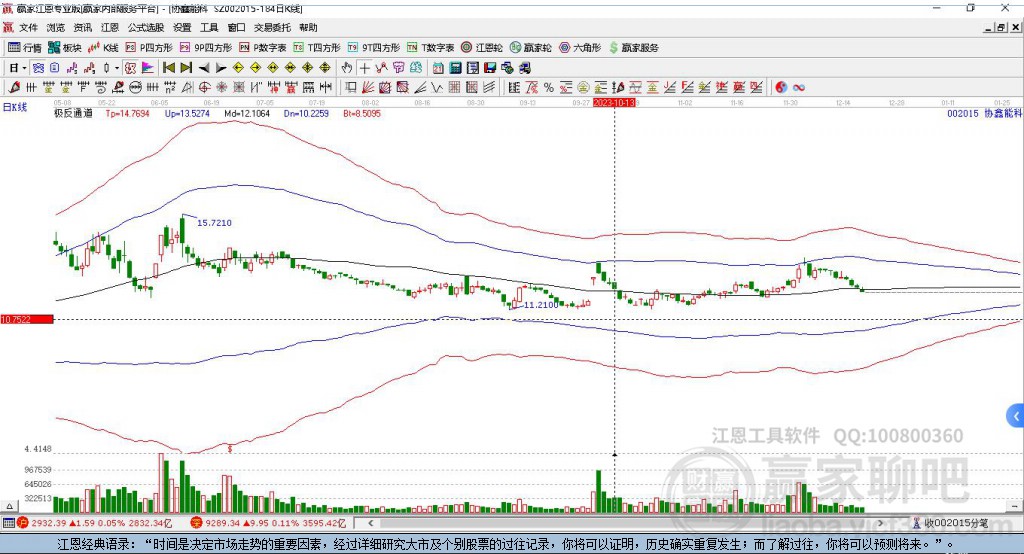The width and height of the screenshot is (1024, 554).
Task: Switch to the K线 chart view
Action: click(103, 48)
